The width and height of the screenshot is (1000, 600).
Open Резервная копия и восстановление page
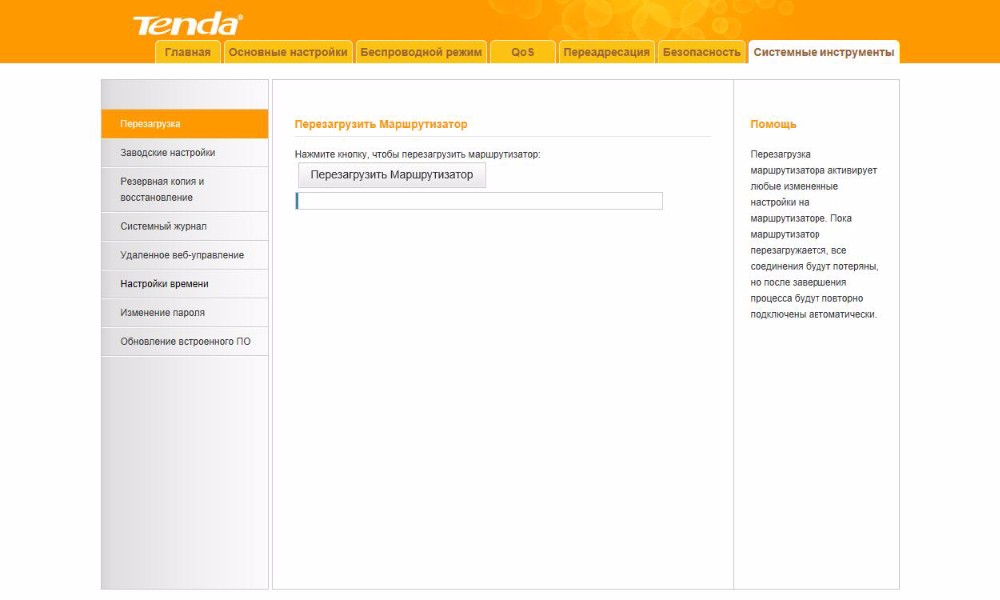(x=185, y=189)
